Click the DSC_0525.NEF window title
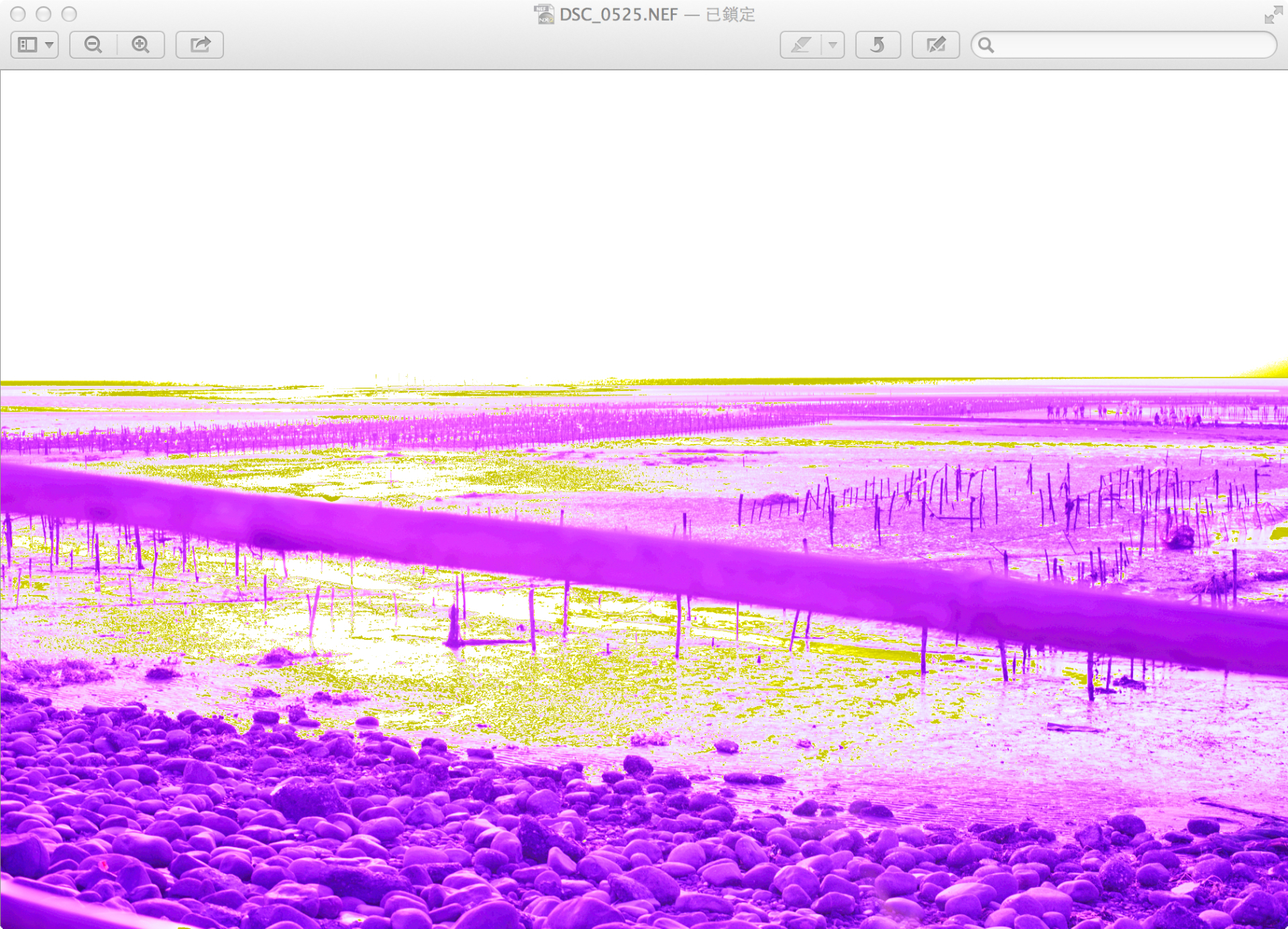 (619, 15)
